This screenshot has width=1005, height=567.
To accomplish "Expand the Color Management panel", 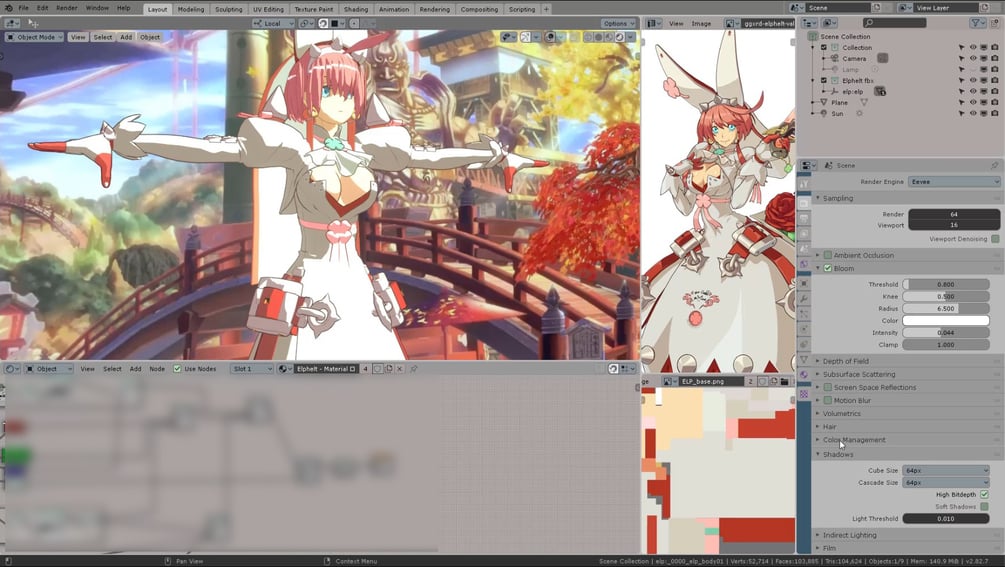I will tap(854, 440).
